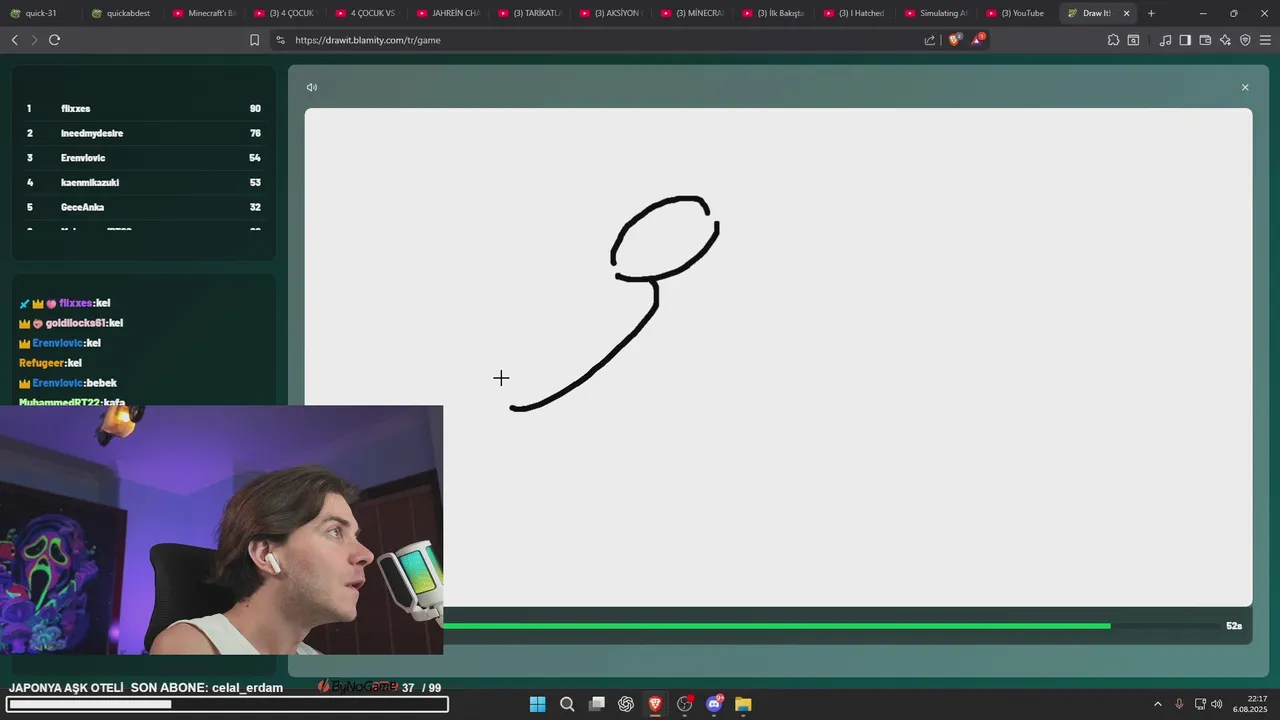Select ineedmydesire leaderboard row
This screenshot has width=1280, height=720.
pos(143,133)
